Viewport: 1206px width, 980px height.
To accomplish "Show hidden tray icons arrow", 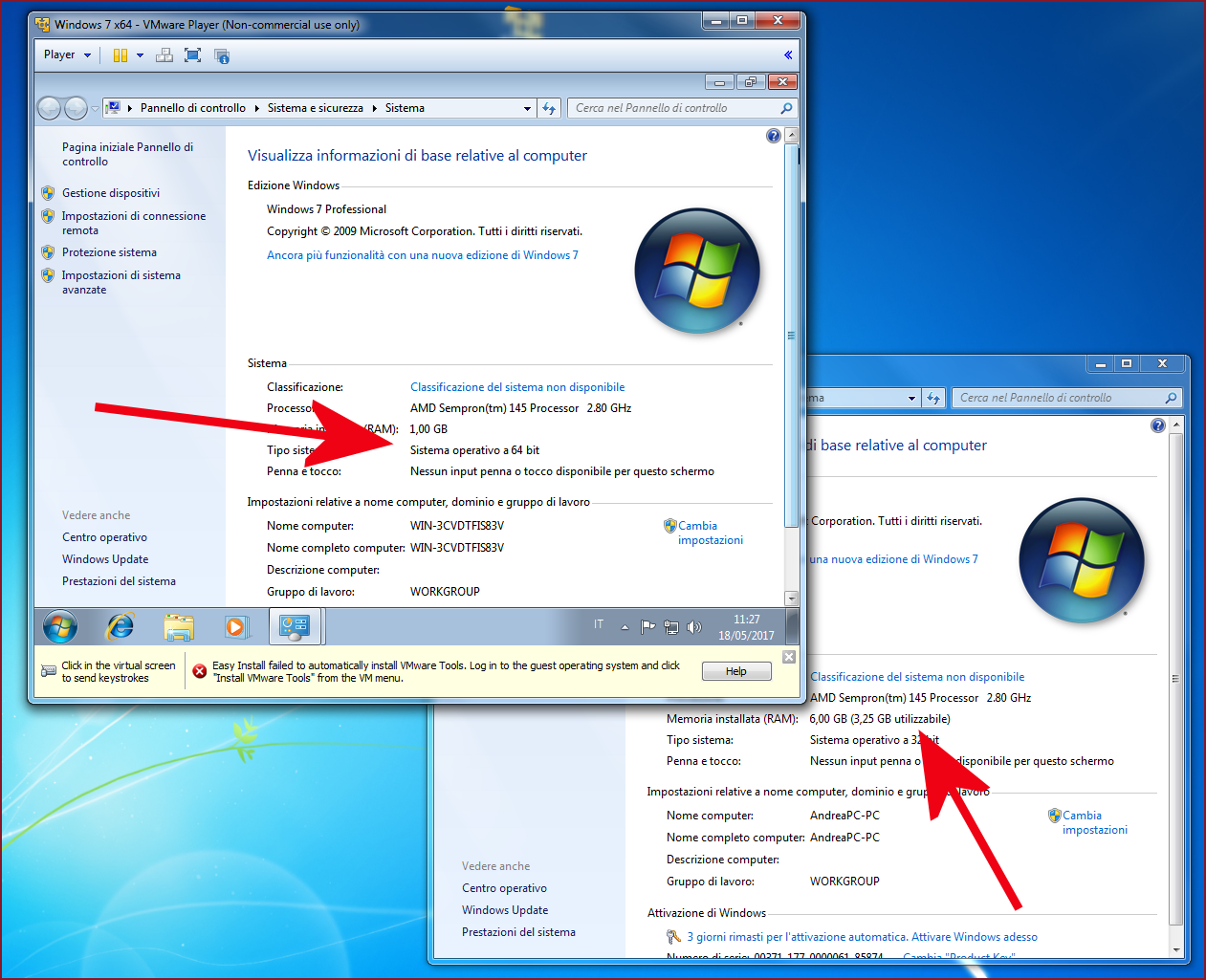I will (625, 627).
